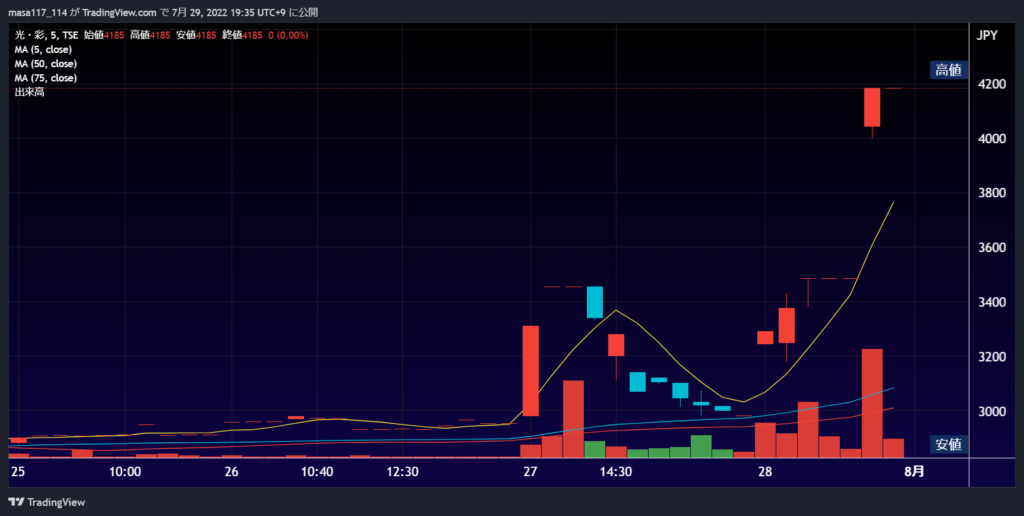The height and width of the screenshot is (516, 1024).
Task: Click the 10:00 time axis label
Action: [125, 472]
